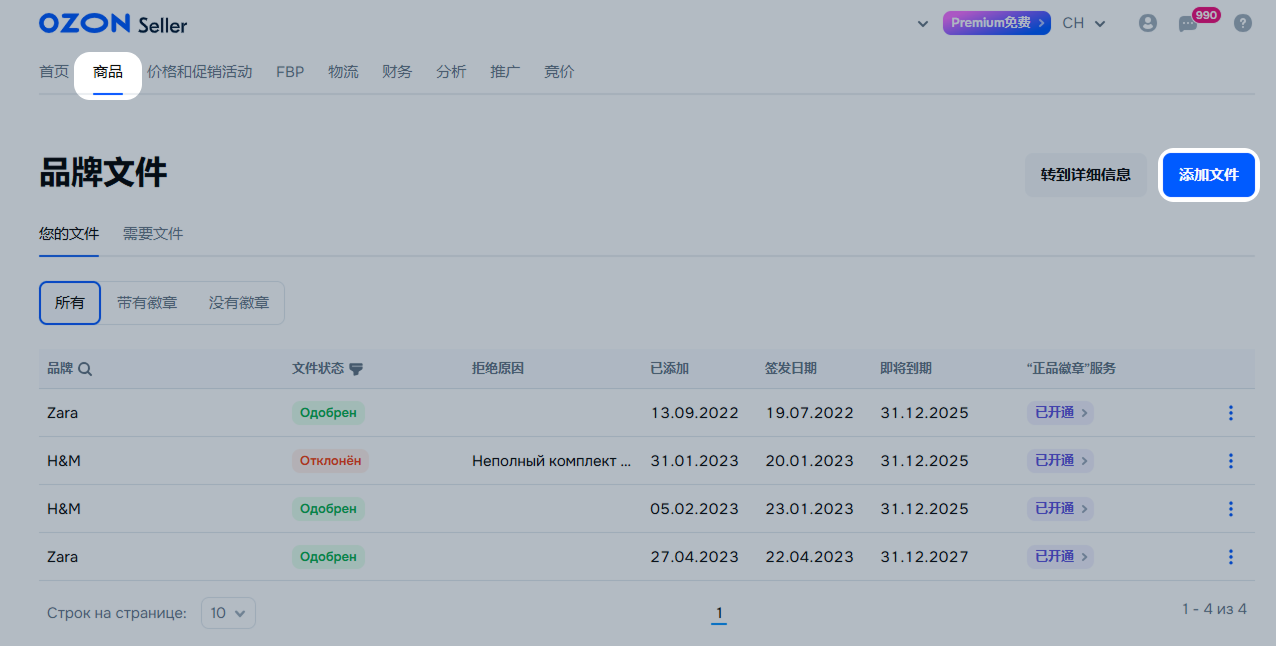Select the 带有徽章 filter toggle
Viewport: 1276px width, 646px height.
147,303
